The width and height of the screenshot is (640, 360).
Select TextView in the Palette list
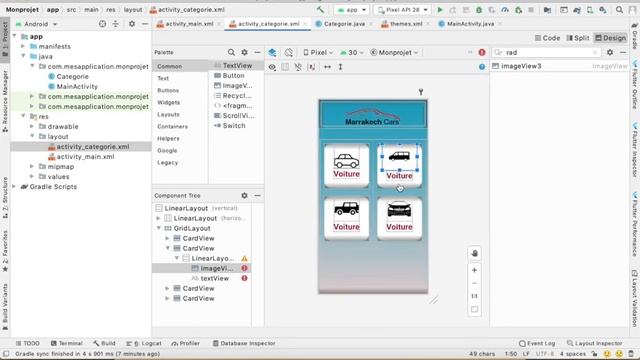(x=237, y=65)
